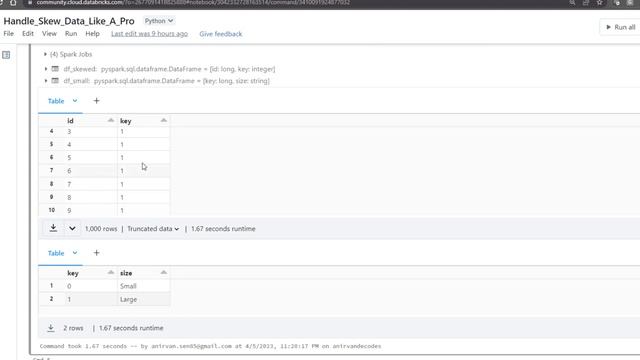Open 'Last edit was 9 hours ago' link

pos(149,34)
